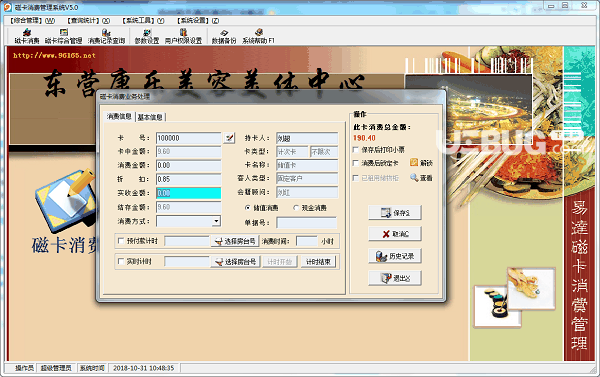Click 选择房台号 in 实时计时 row
The image size is (600, 377).
[235, 262]
